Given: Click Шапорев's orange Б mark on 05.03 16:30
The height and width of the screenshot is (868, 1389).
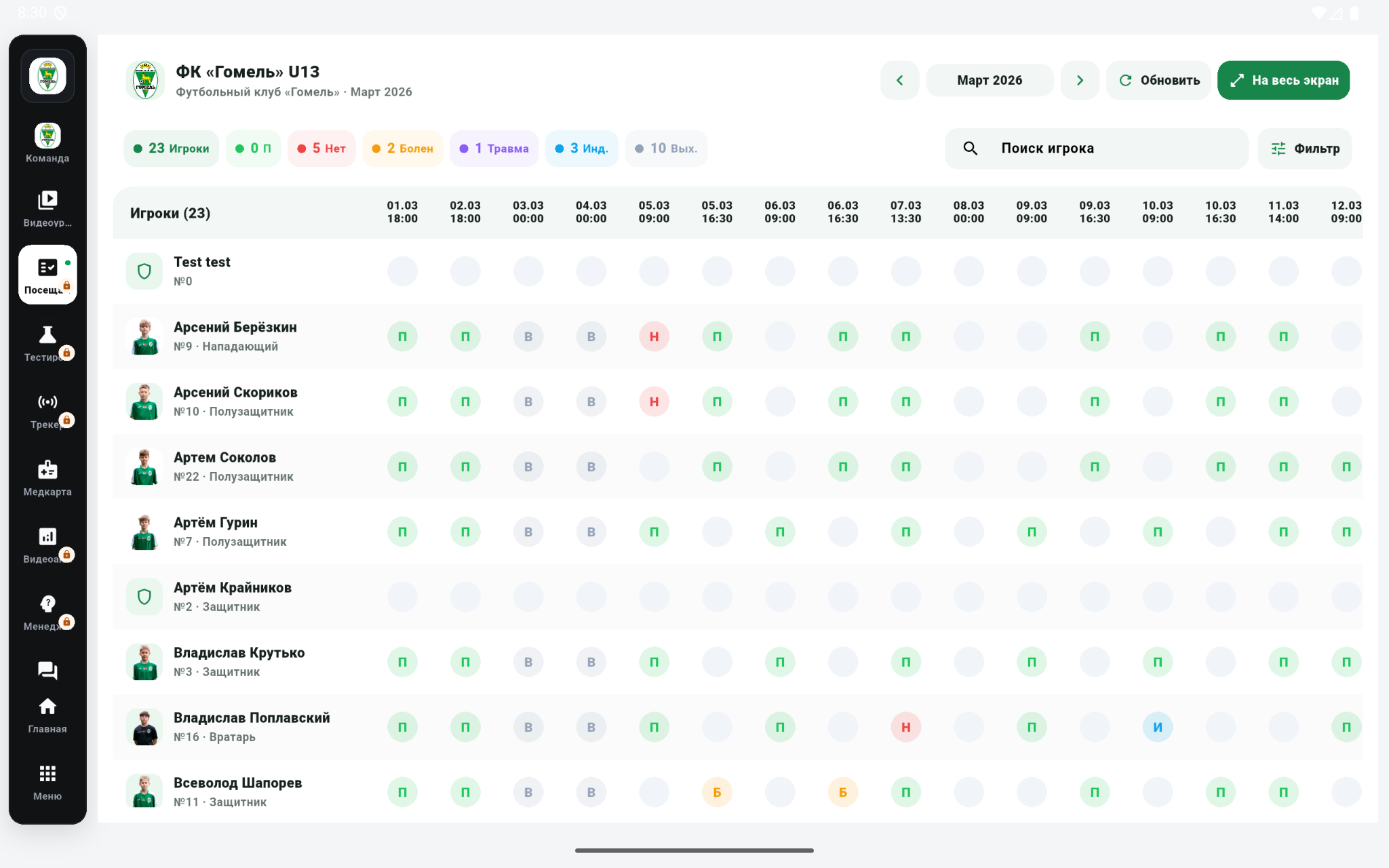Looking at the screenshot, I should (717, 792).
